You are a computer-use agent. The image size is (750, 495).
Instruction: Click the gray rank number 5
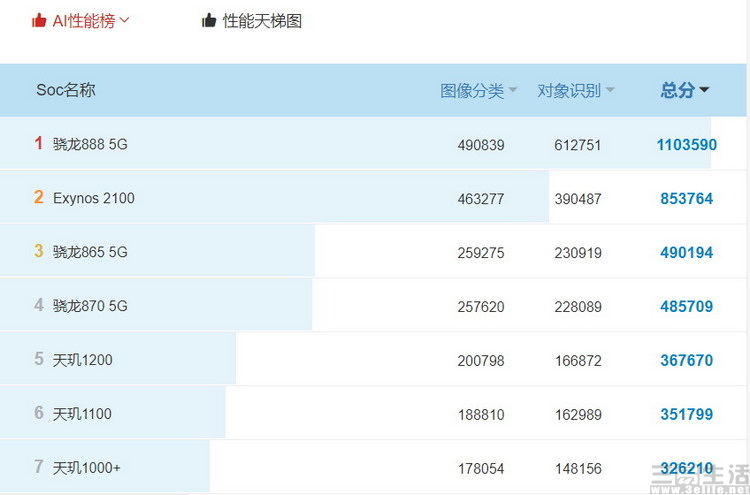tap(39, 359)
